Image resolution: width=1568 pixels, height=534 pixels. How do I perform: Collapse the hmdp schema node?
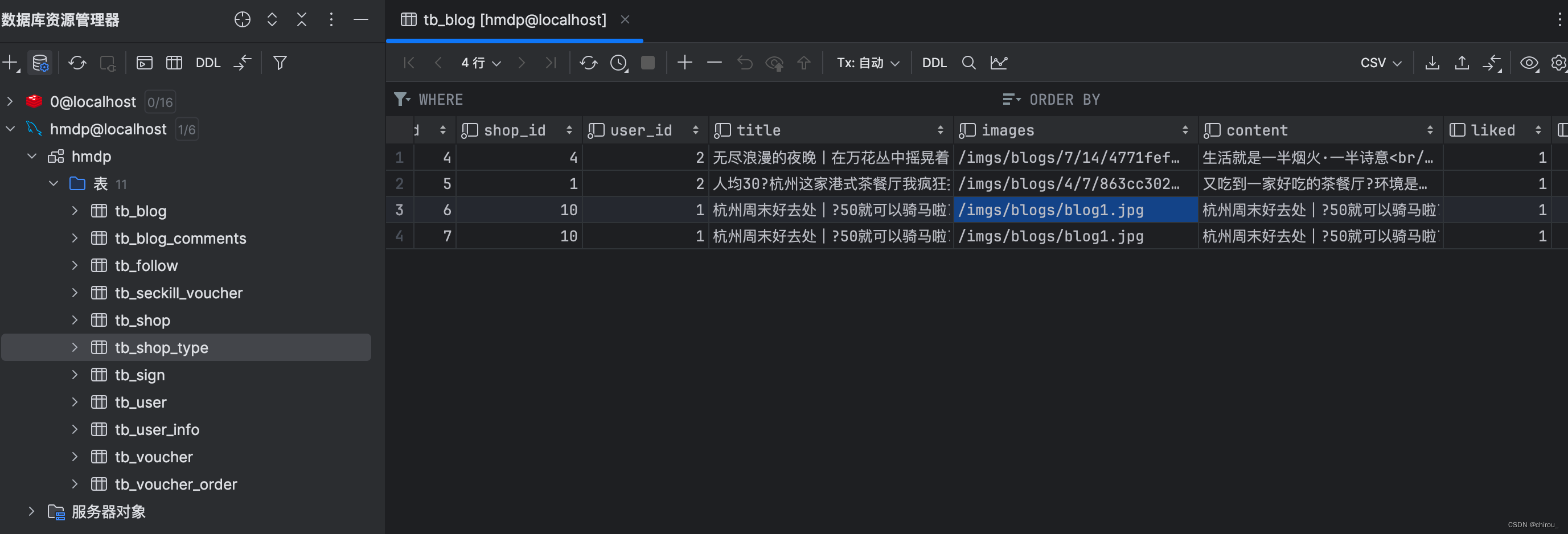[32, 157]
